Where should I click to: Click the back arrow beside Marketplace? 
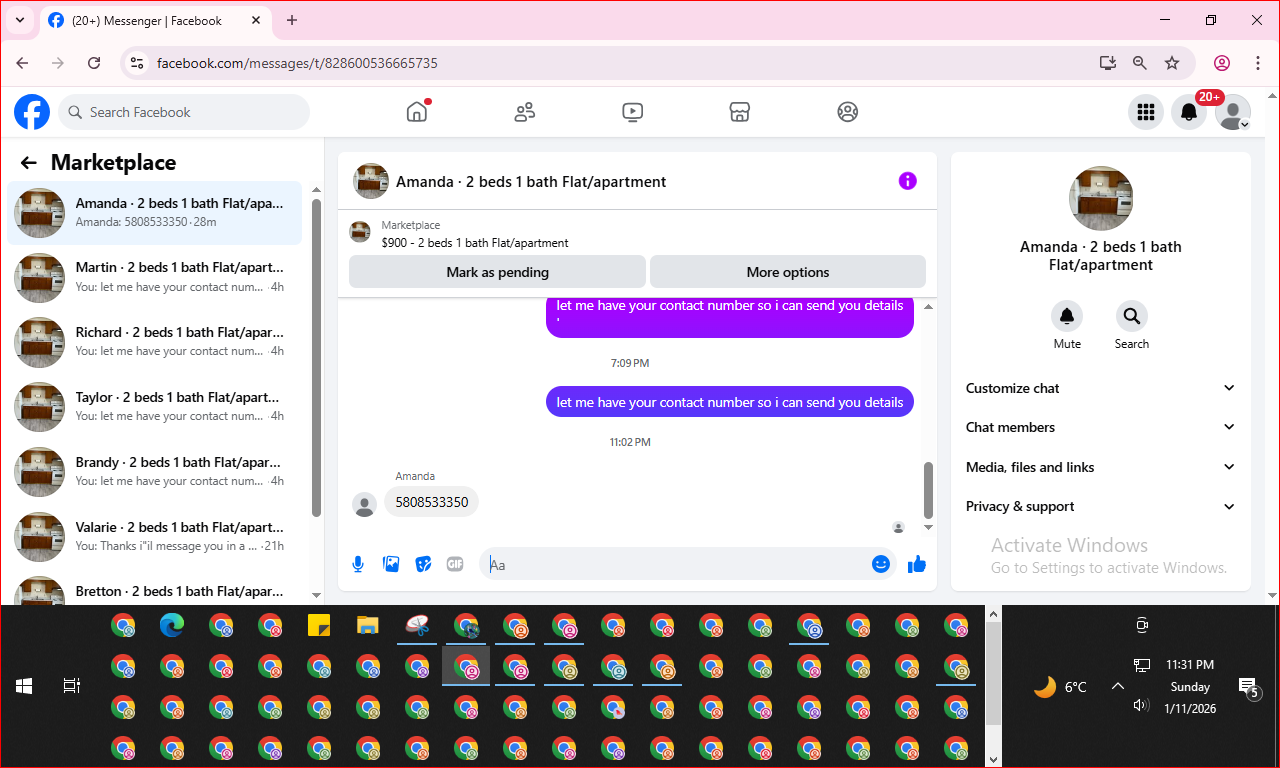point(29,163)
